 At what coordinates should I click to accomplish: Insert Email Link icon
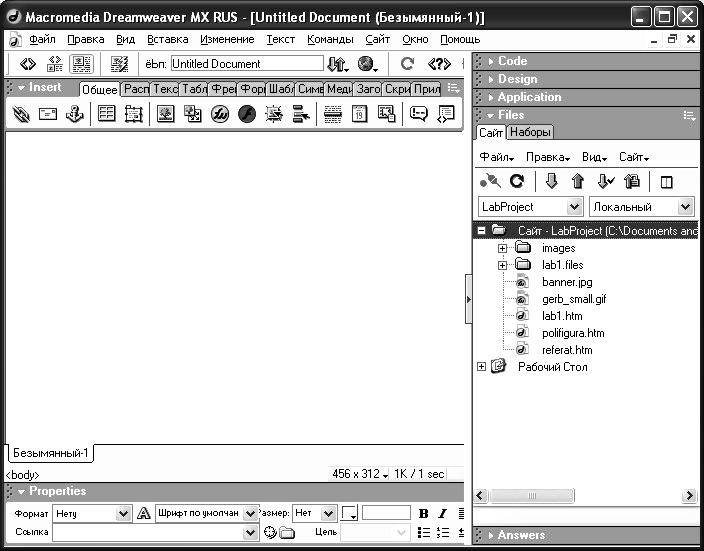[48, 114]
